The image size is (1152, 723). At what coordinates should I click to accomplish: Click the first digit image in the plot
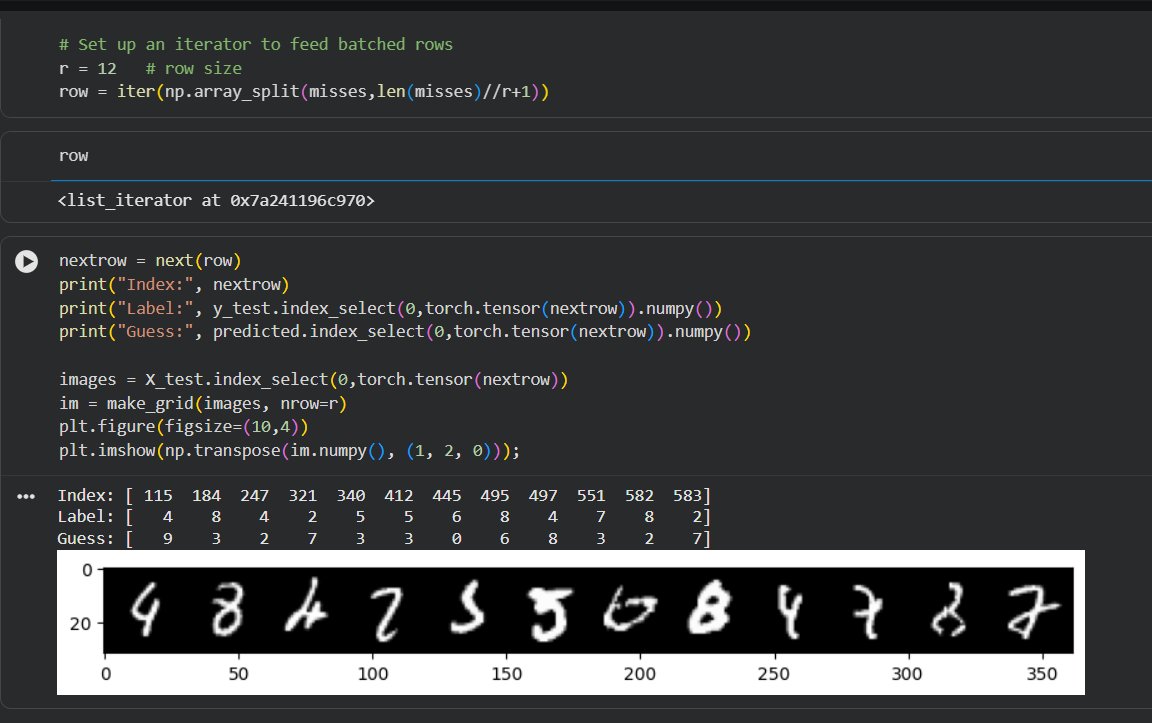pos(145,610)
